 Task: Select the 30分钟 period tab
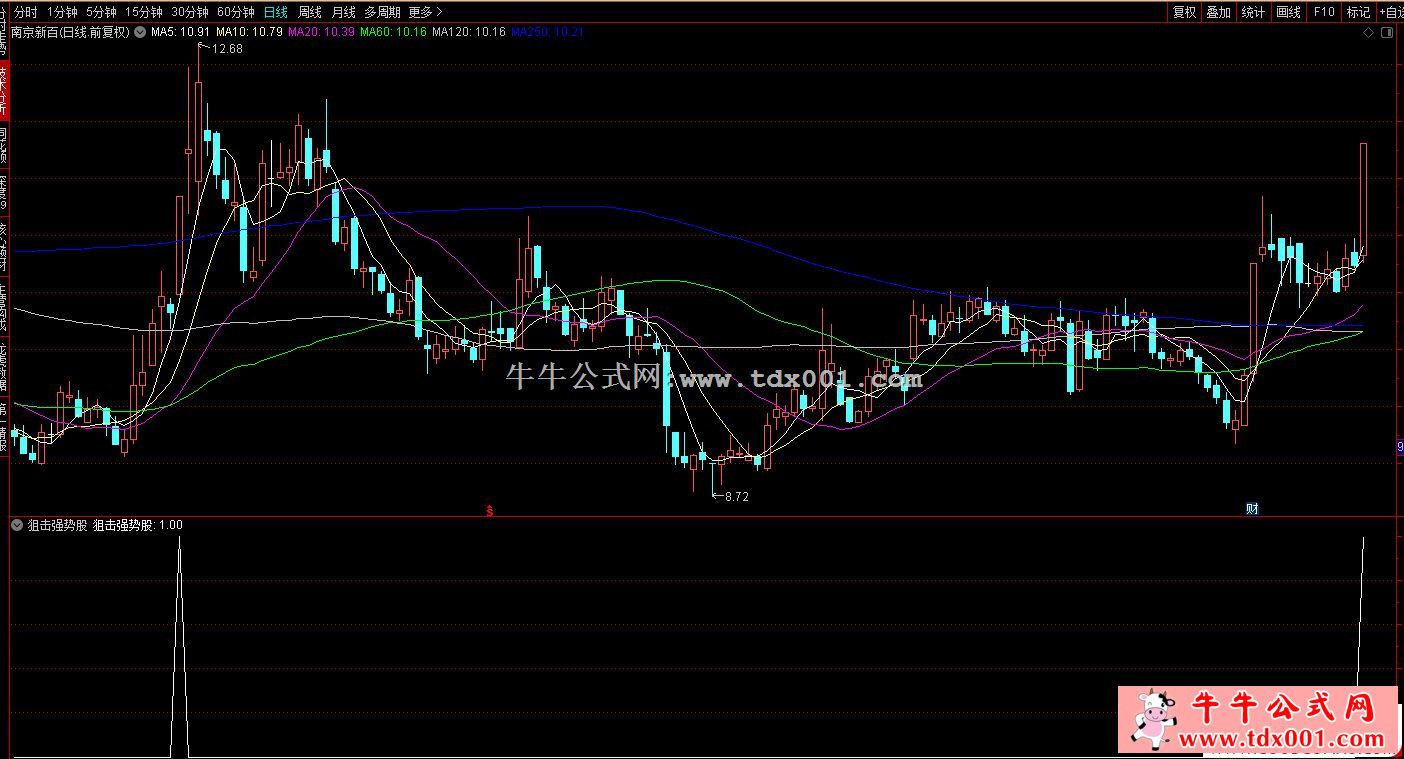(x=190, y=12)
